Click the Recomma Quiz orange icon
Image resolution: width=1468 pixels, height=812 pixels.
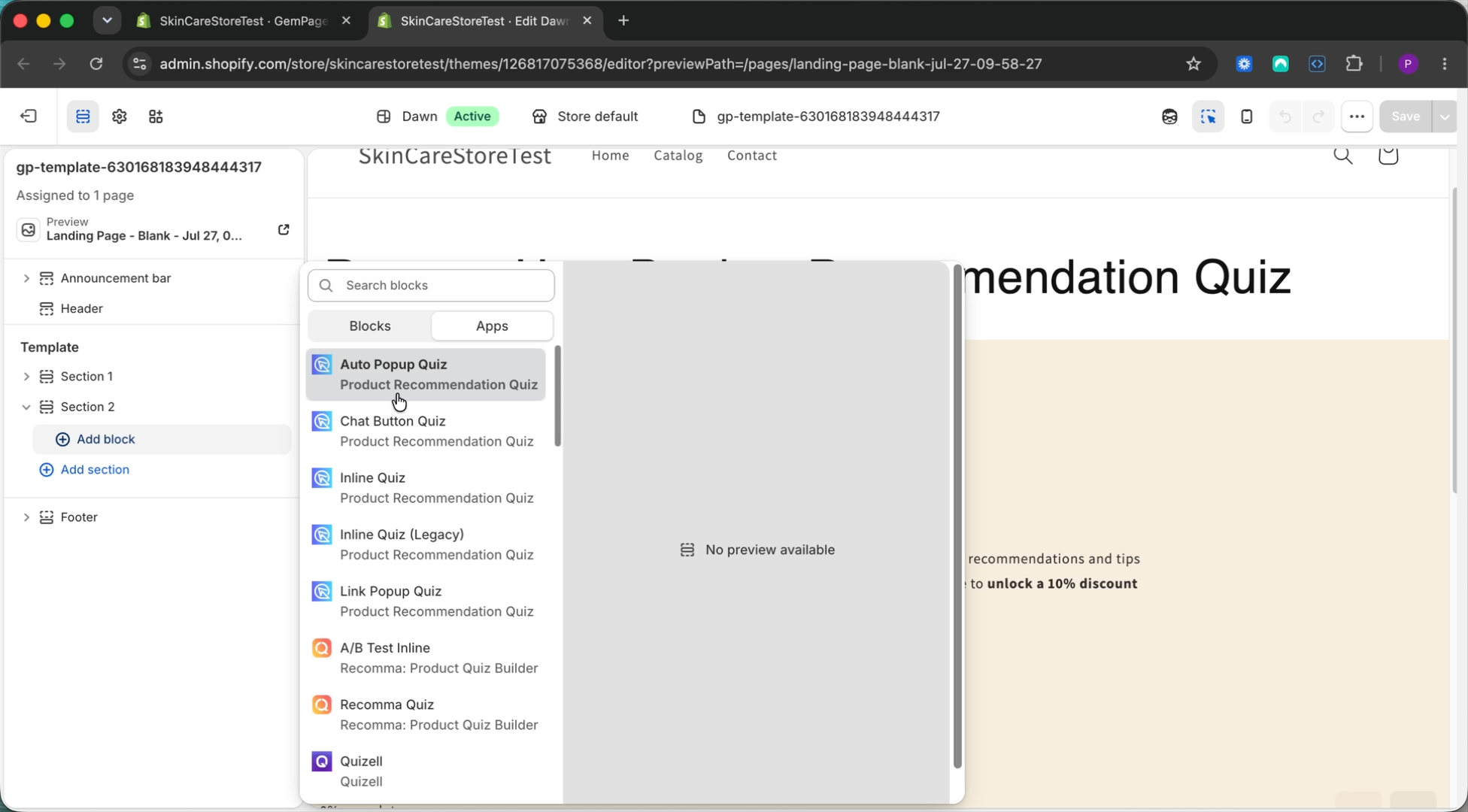tap(322, 705)
